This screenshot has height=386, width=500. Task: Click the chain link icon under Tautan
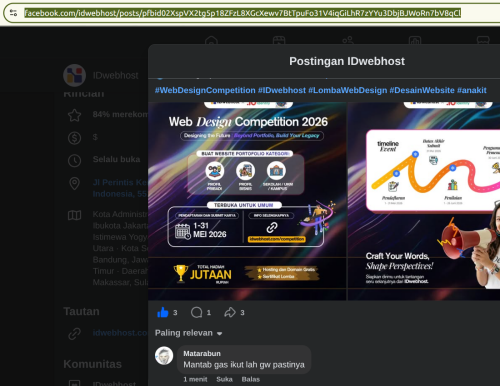(x=74, y=333)
